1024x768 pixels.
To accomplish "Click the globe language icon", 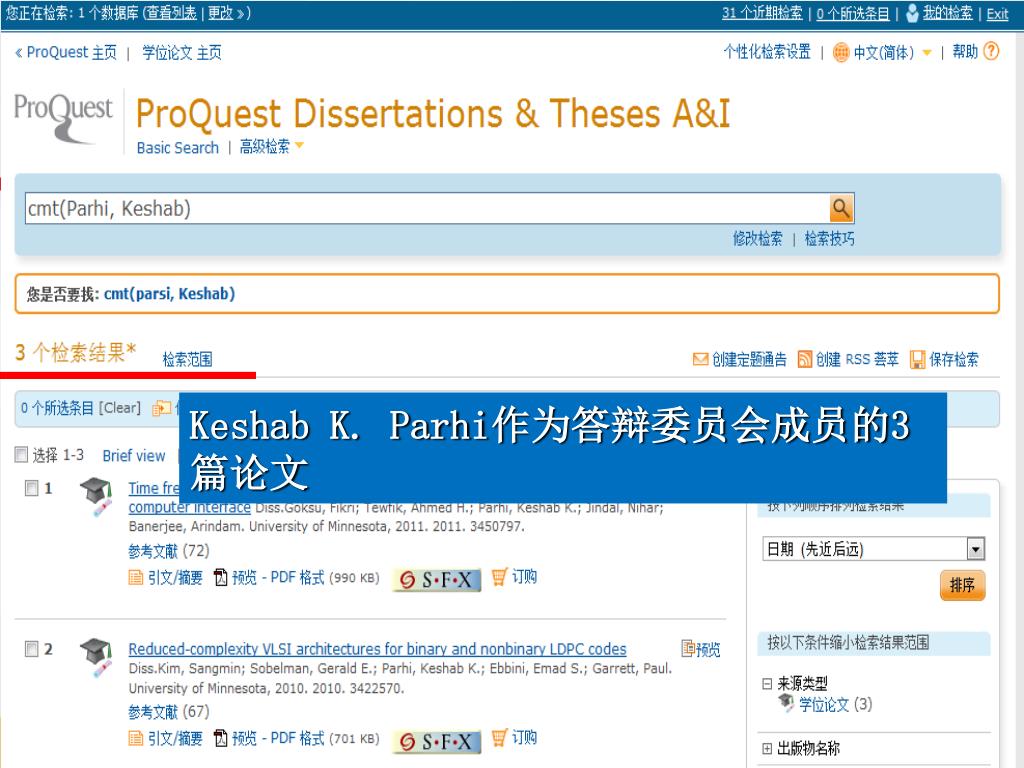I will tap(841, 52).
